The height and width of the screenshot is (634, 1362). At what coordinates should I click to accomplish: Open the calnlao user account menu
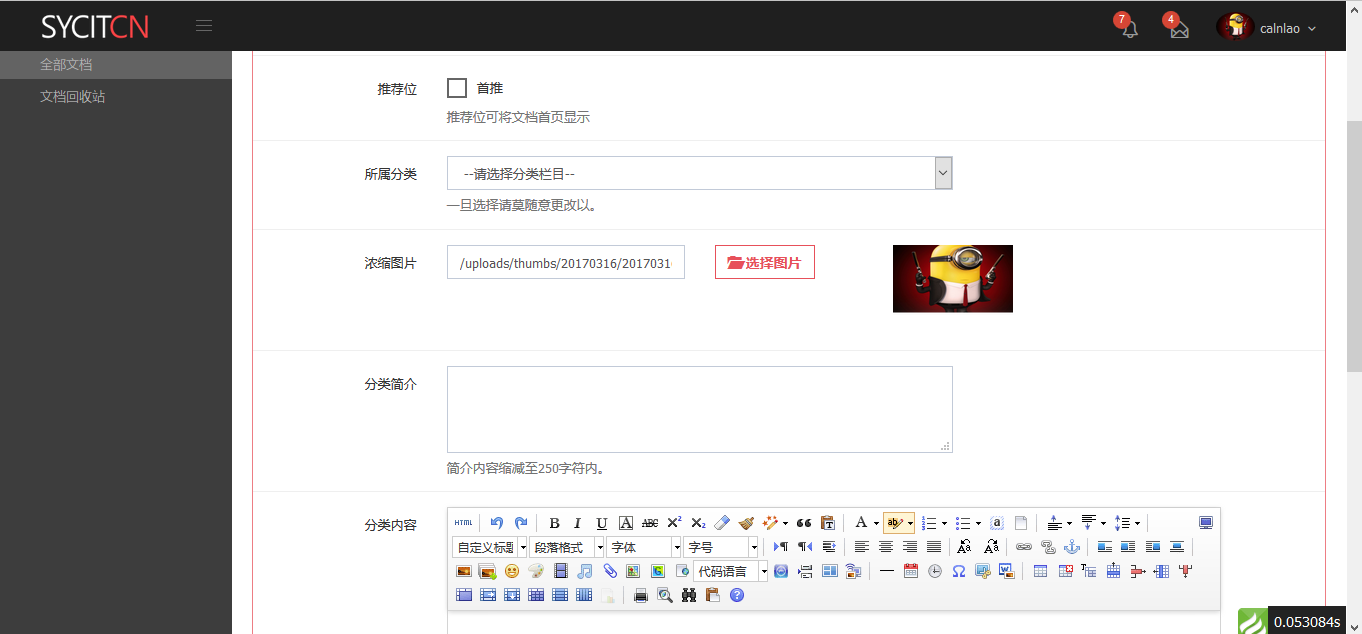pos(1267,28)
